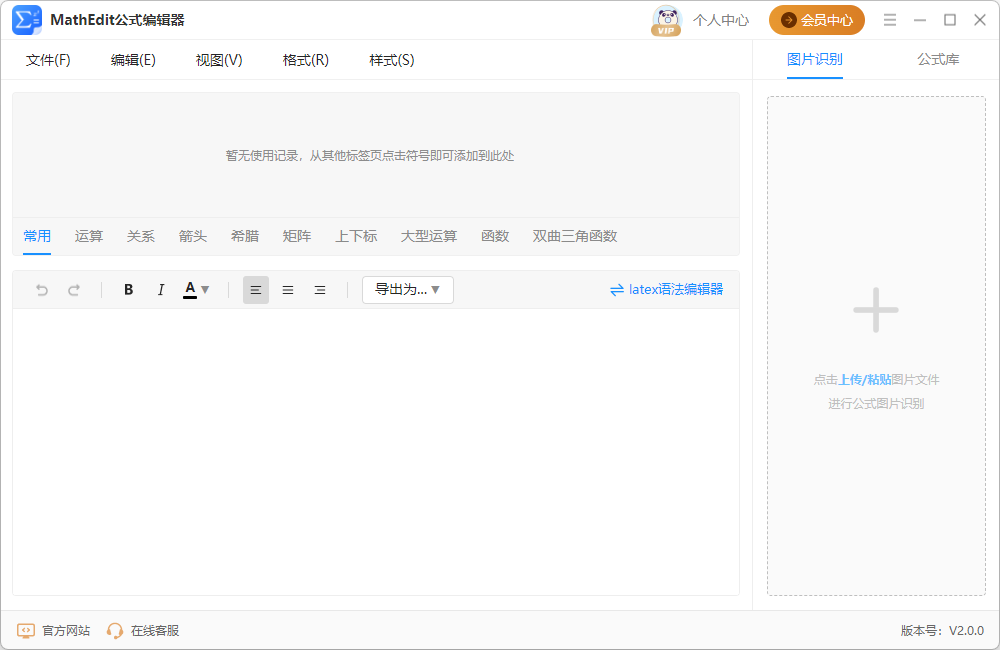1000x650 pixels.
Task: Click the redo arrow icon
Action: 74,290
